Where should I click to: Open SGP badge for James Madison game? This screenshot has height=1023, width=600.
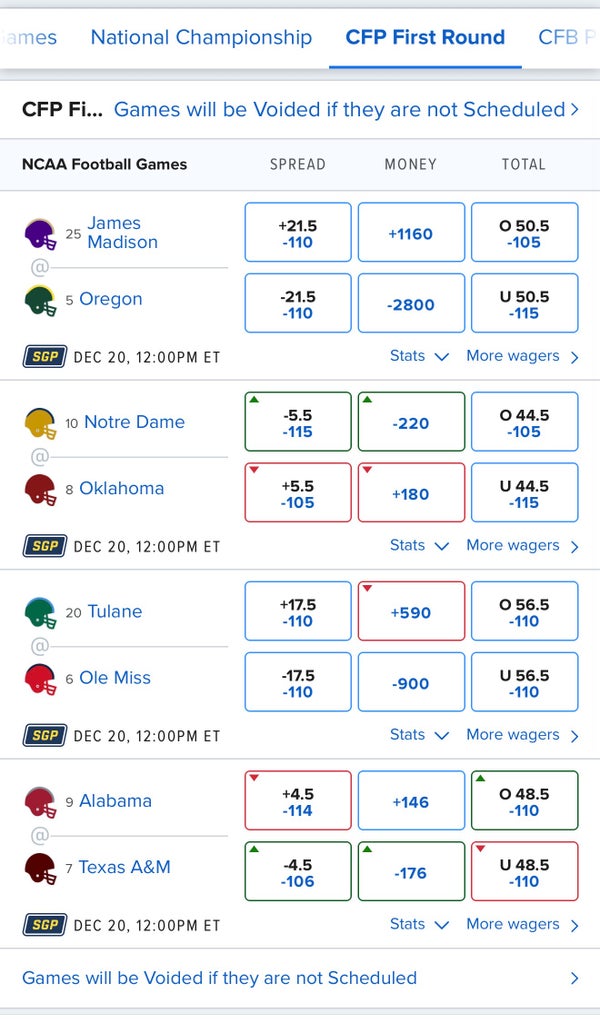(x=44, y=357)
